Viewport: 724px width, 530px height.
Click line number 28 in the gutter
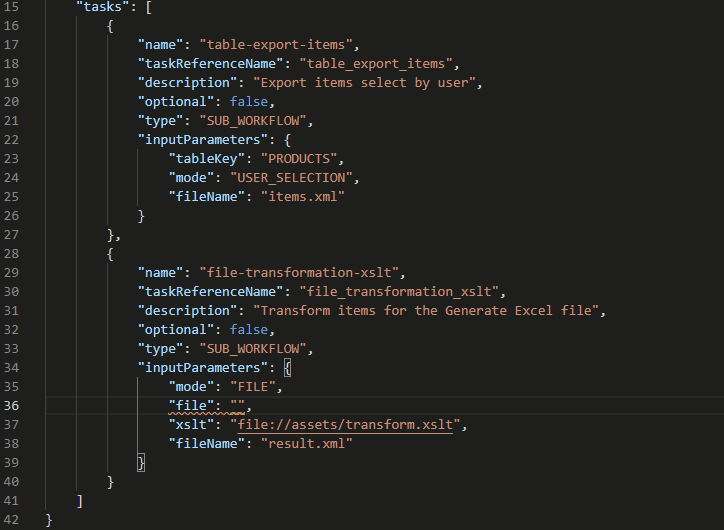coord(11,253)
